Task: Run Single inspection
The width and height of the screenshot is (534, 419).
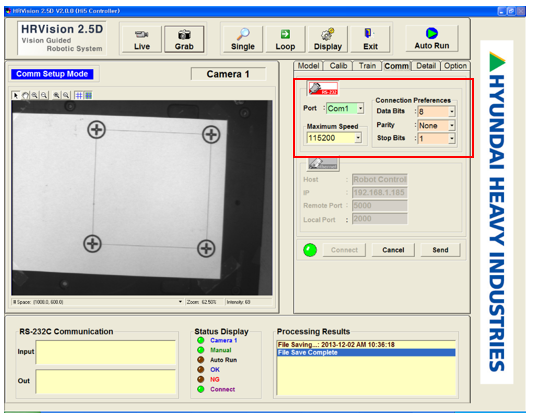Action: click(243, 39)
